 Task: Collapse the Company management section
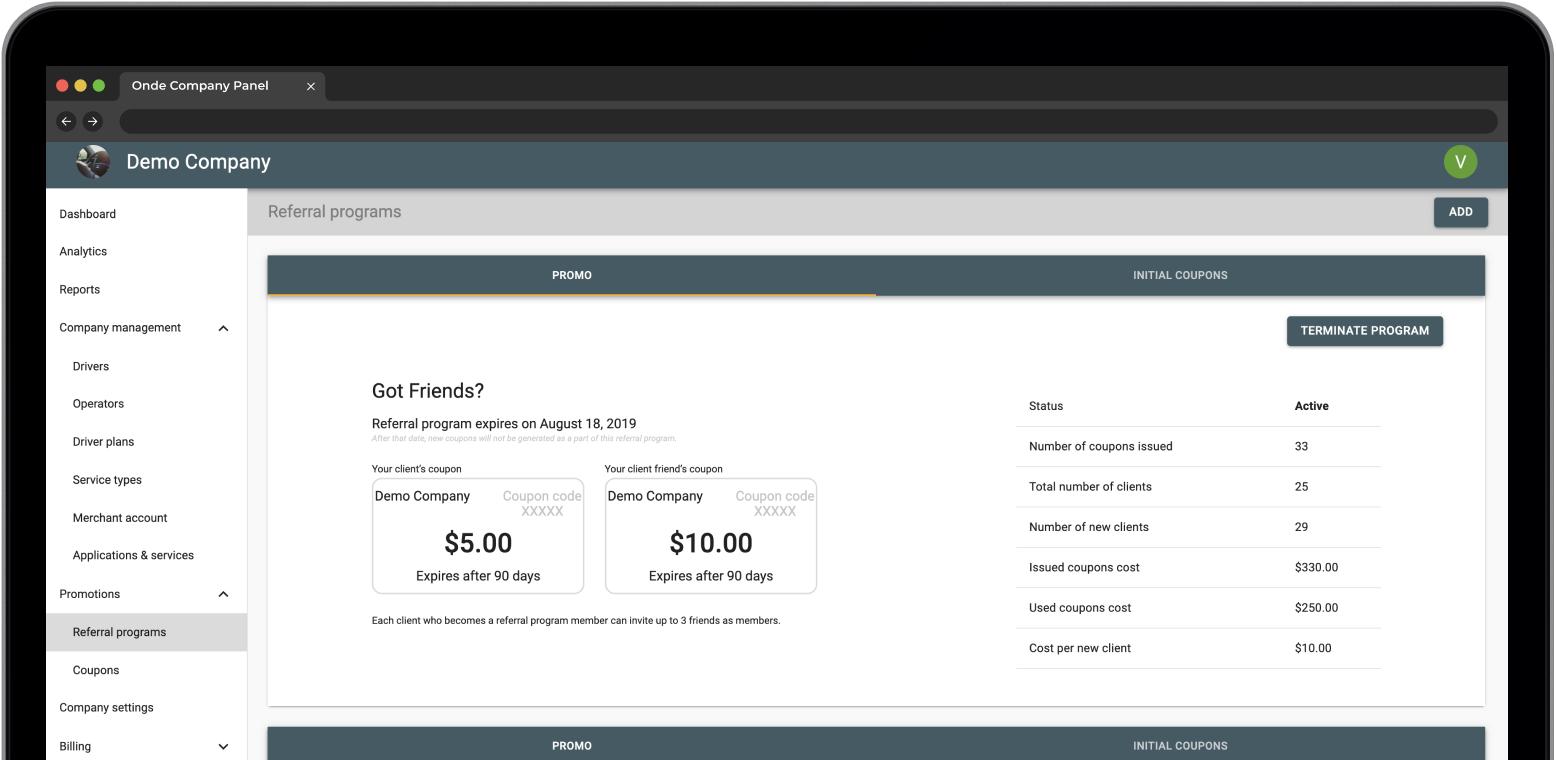(x=223, y=328)
